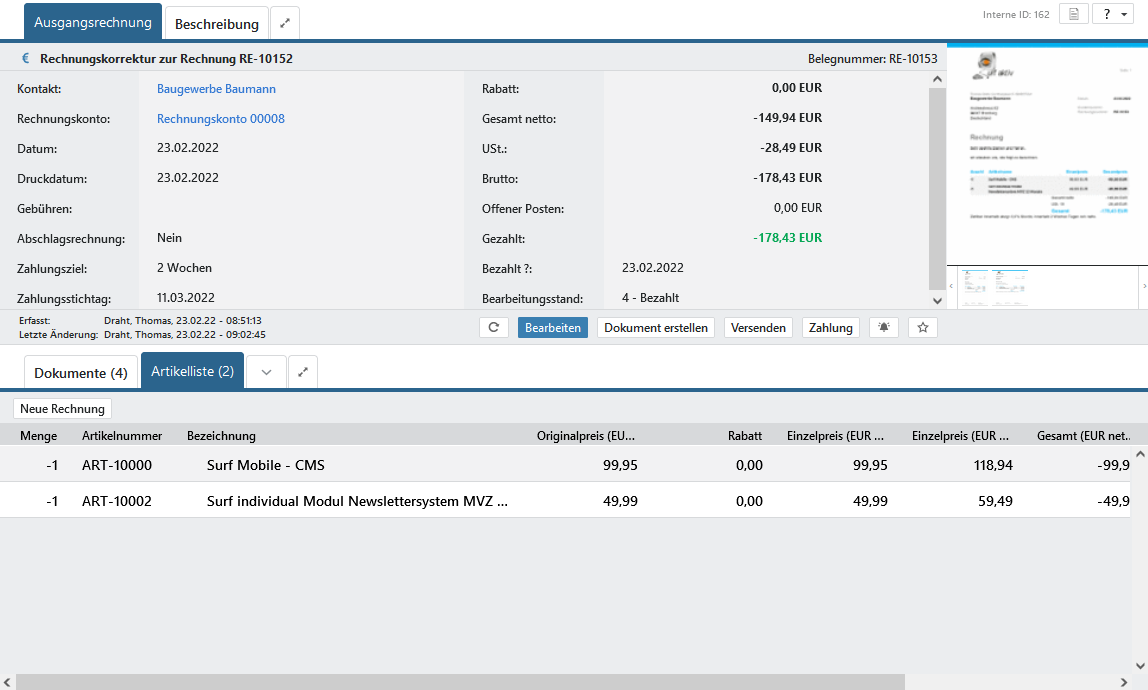Screen dimensions: 1148x690
Task: Expand the Artikelliste panel with arrow icon
Action: [303, 372]
